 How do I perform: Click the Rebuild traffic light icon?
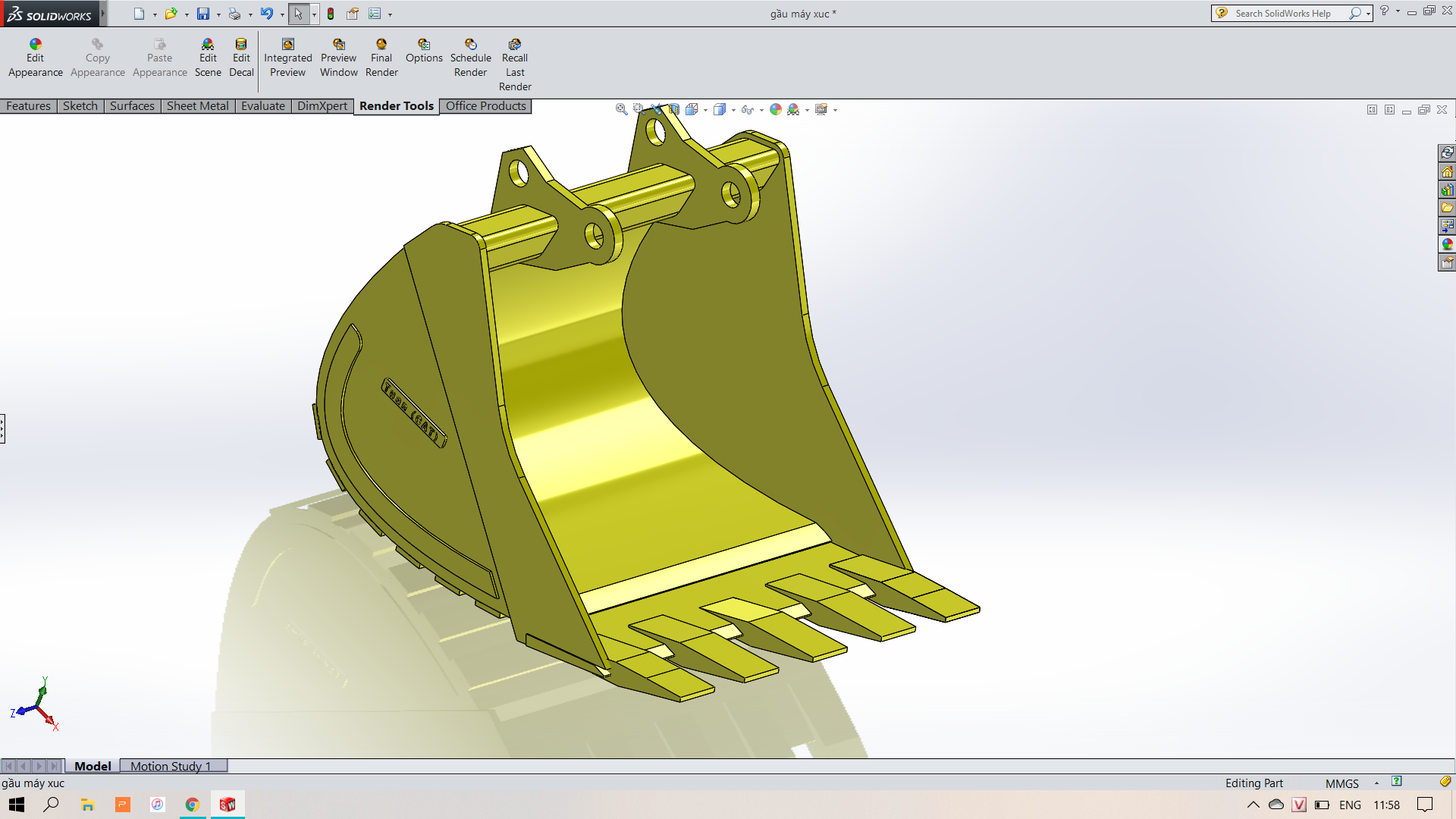pyautogui.click(x=331, y=14)
